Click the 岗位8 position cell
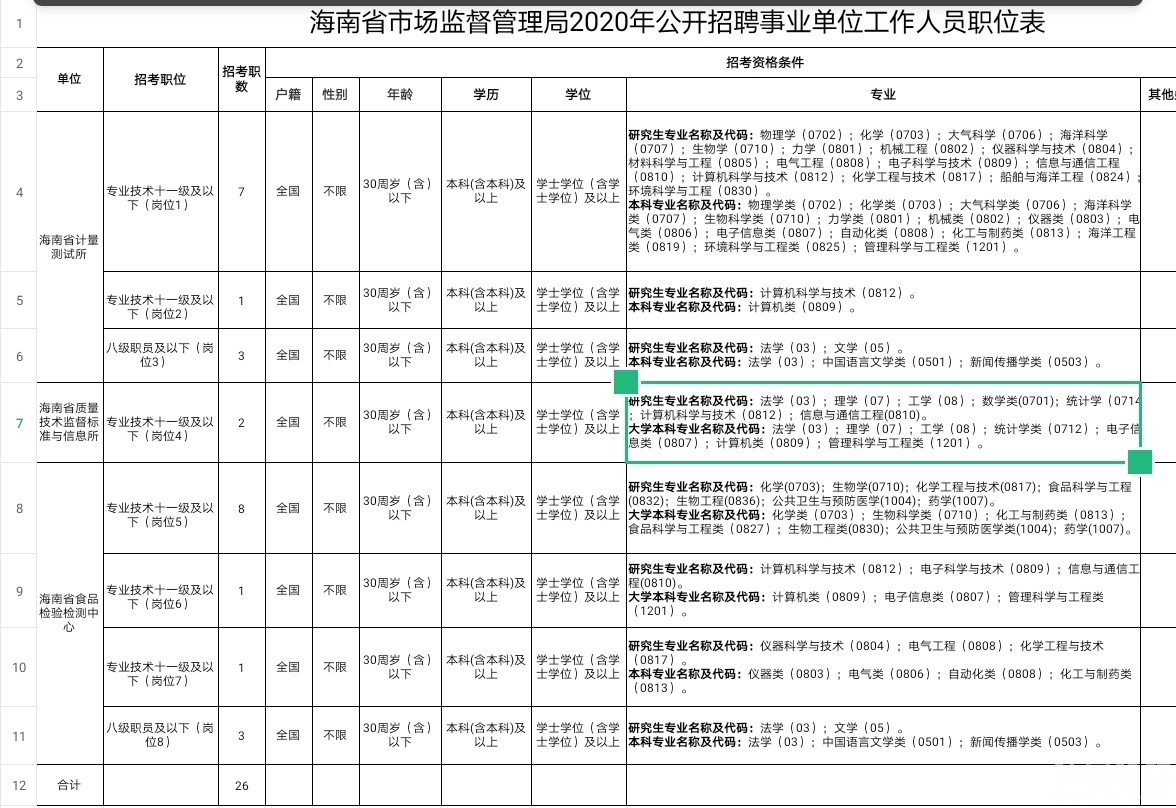This screenshot has width=1176, height=808. pyautogui.click(x=160, y=735)
